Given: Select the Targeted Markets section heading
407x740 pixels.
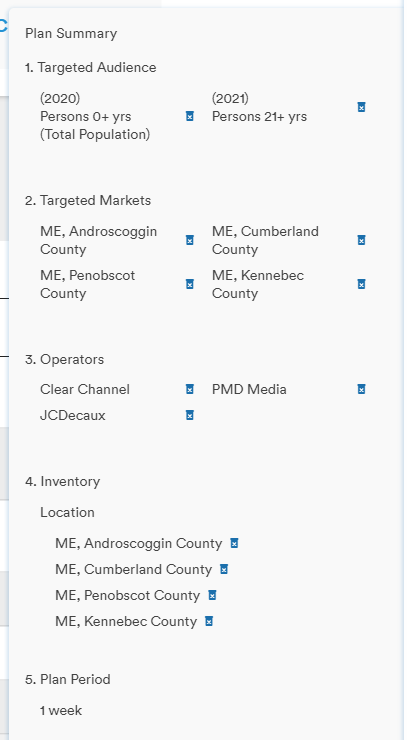Looking at the screenshot, I should click(88, 201).
